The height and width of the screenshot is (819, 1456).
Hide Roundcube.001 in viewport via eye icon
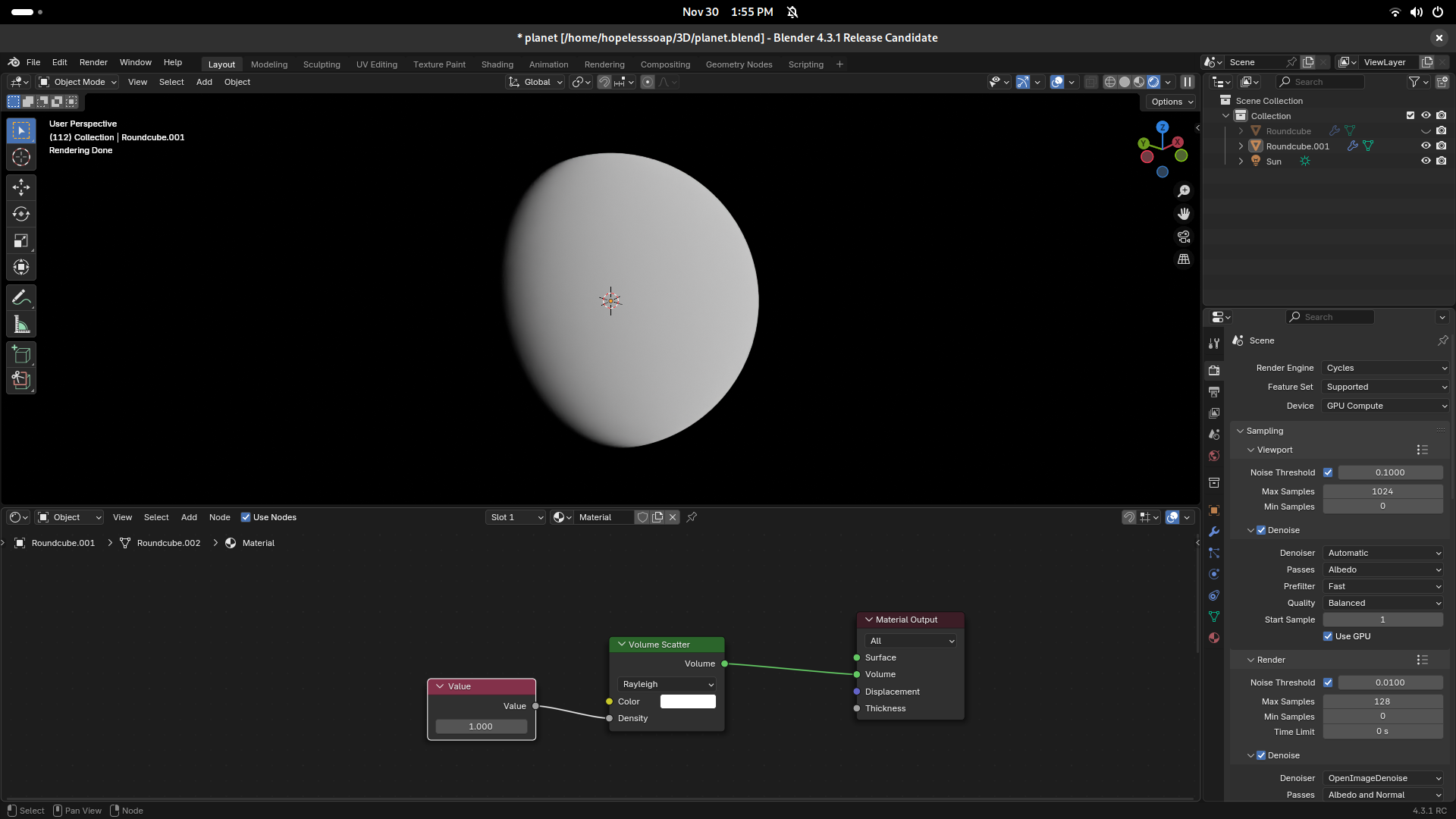pyautogui.click(x=1426, y=146)
